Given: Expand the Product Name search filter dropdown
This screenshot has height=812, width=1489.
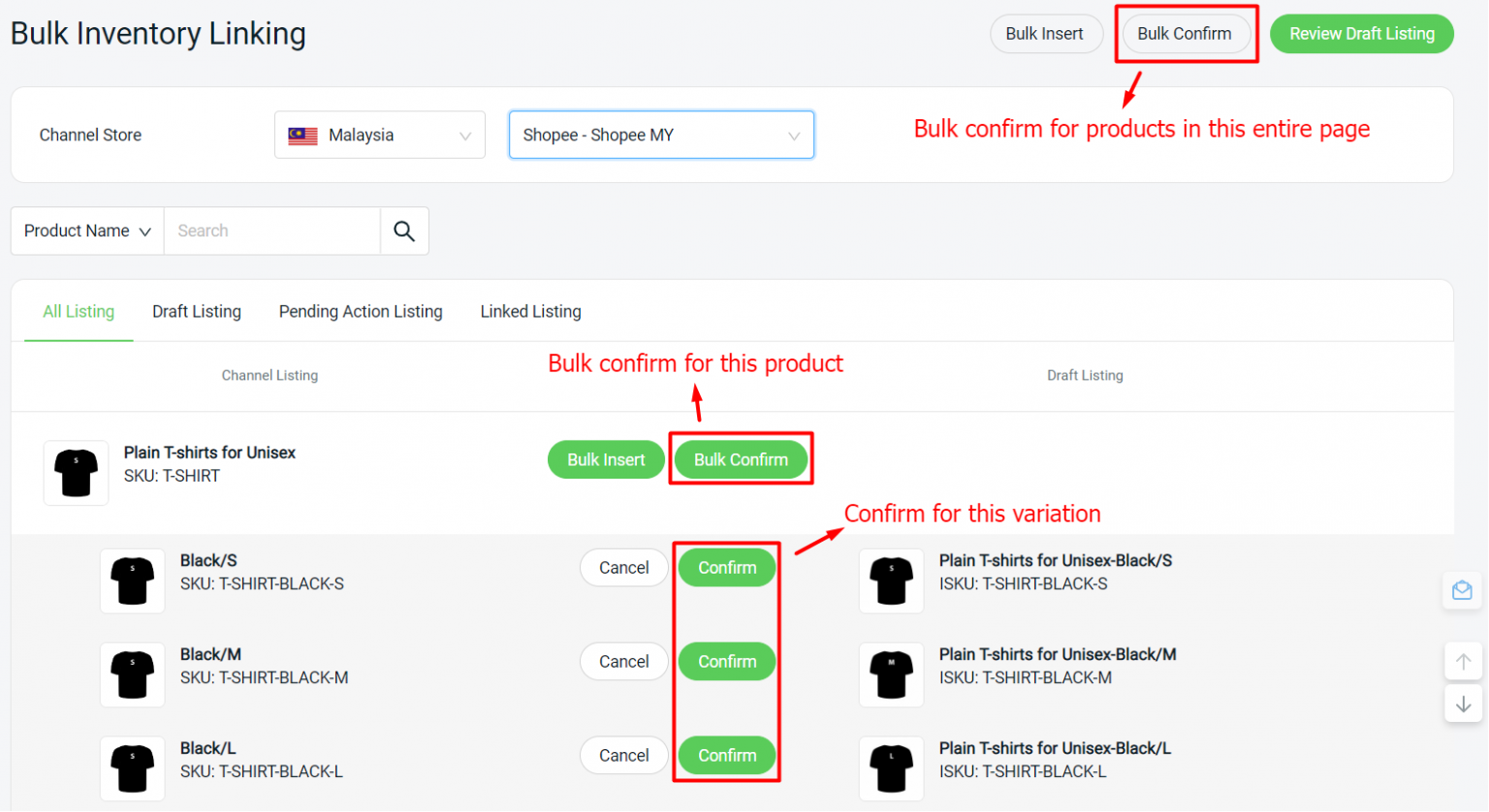Looking at the screenshot, I should (85, 231).
